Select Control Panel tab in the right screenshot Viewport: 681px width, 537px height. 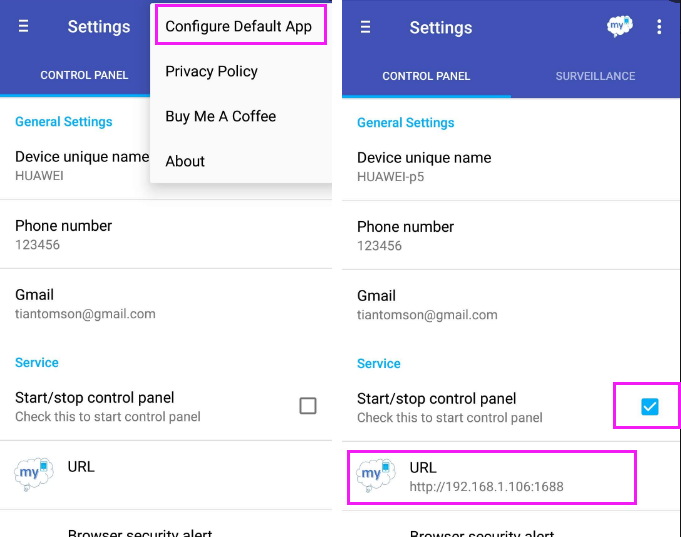(426, 76)
